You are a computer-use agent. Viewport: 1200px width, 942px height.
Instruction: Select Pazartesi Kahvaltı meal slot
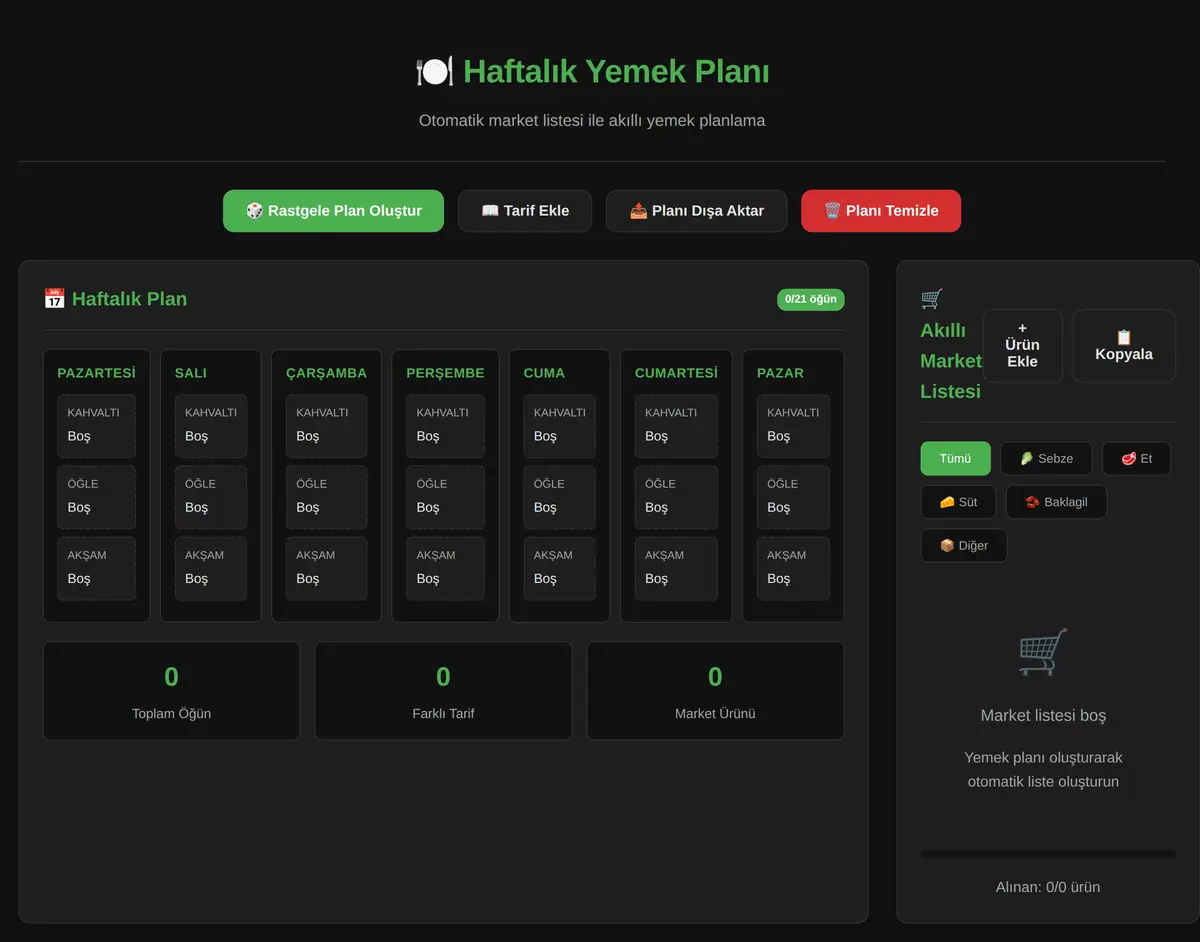pyautogui.click(x=96, y=426)
